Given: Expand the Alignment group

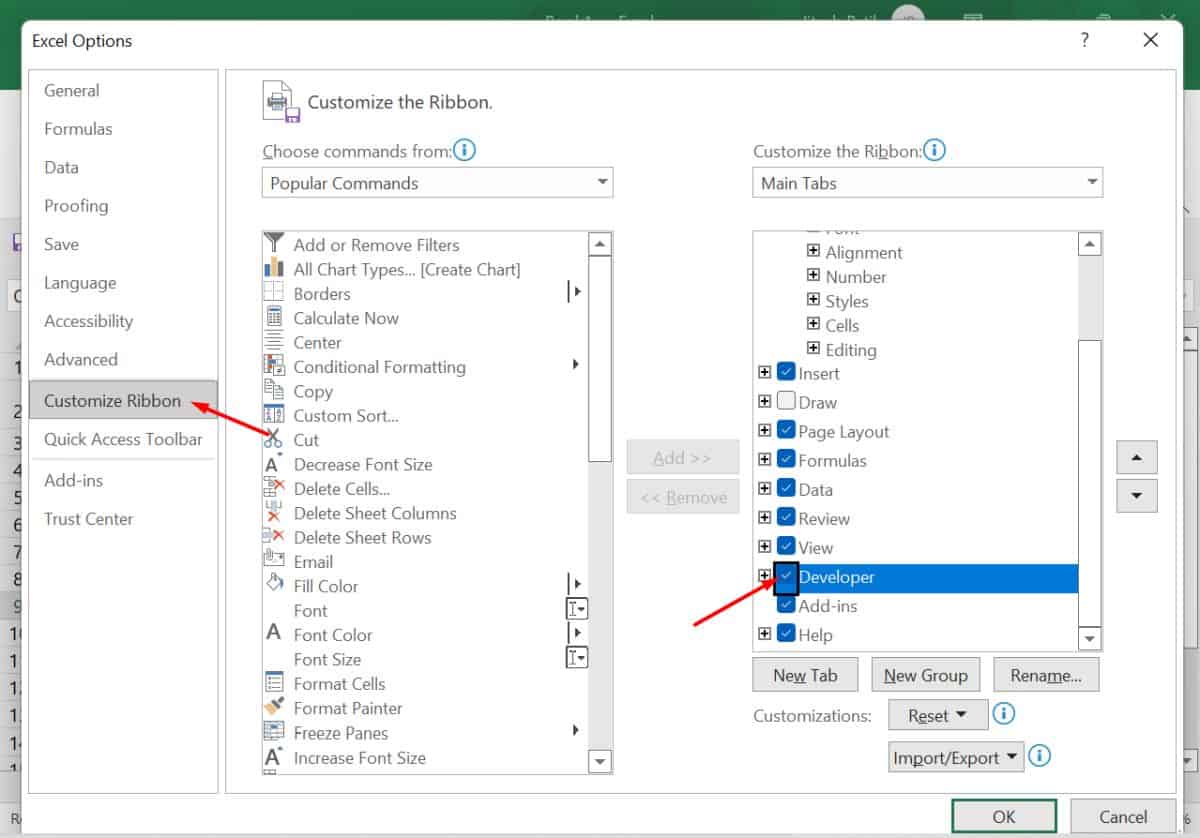Looking at the screenshot, I should pos(812,252).
